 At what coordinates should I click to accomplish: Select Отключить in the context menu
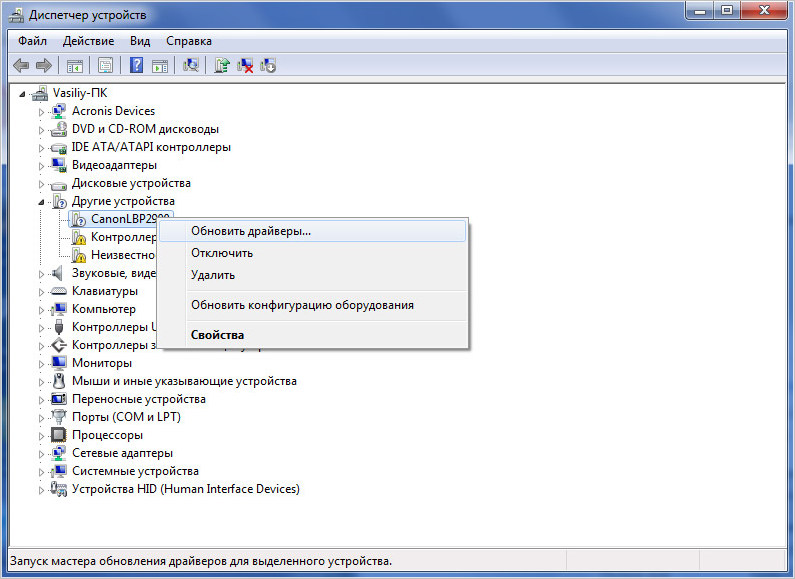click(222, 253)
